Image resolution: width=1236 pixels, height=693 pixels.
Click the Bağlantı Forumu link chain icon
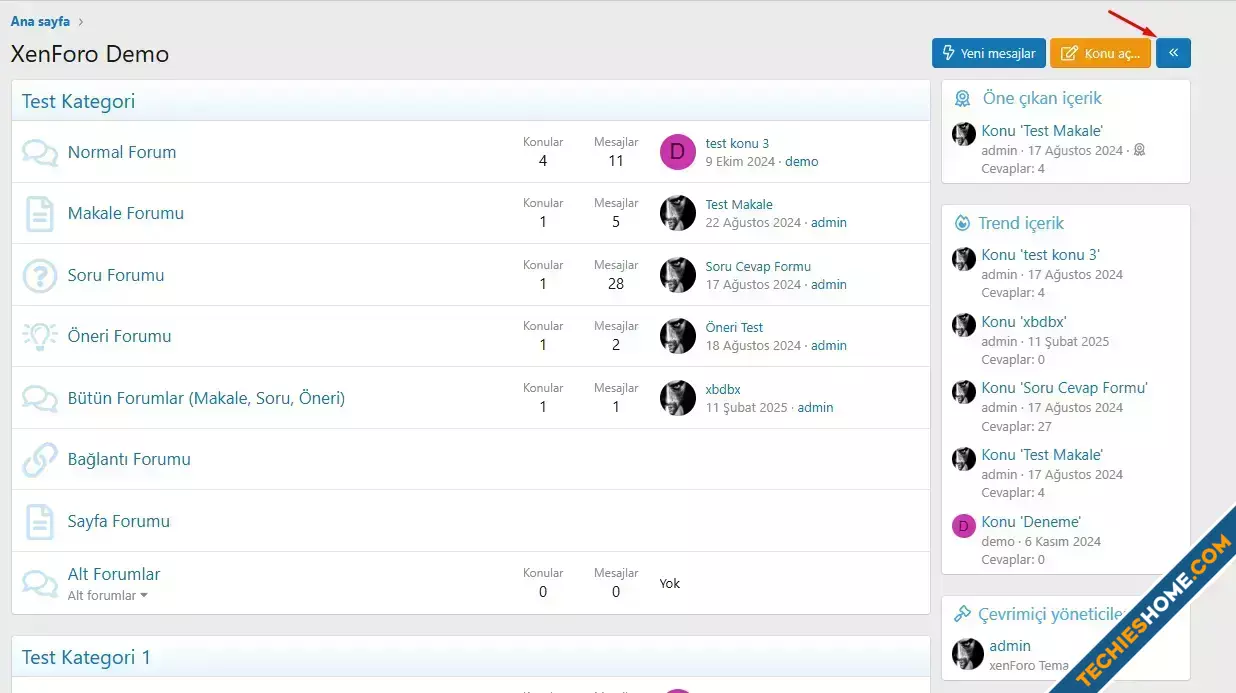tap(39, 459)
